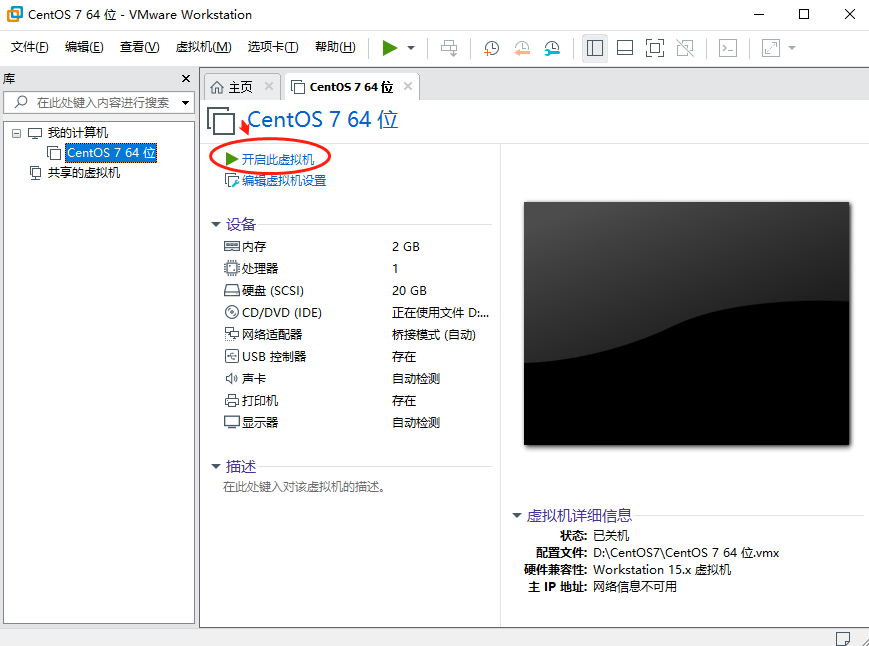Open the 虚拟机(M) menu
The image size is (869, 646).
(x=203, y=47)
